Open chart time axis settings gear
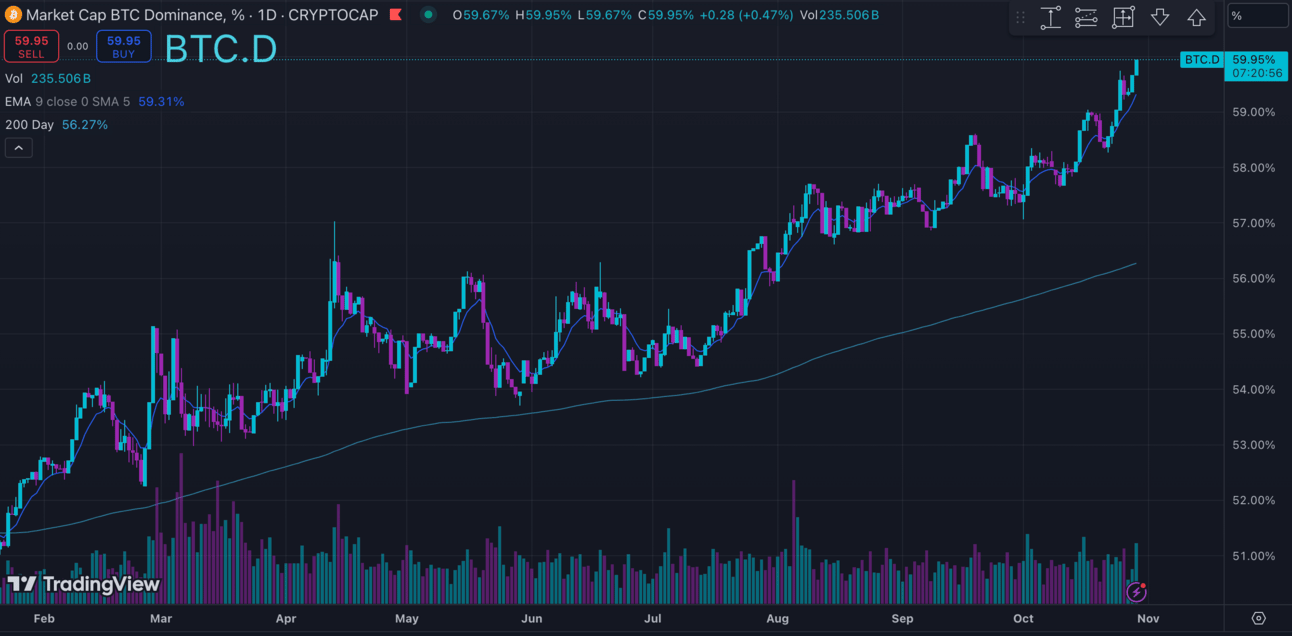 (1258, 619)
